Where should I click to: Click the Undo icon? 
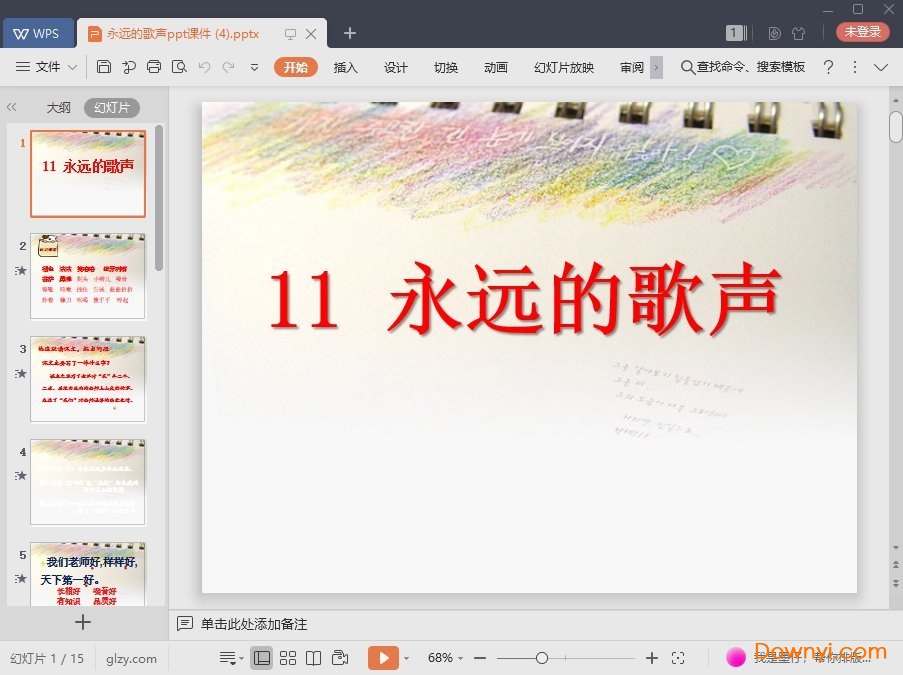coord(206,67)
